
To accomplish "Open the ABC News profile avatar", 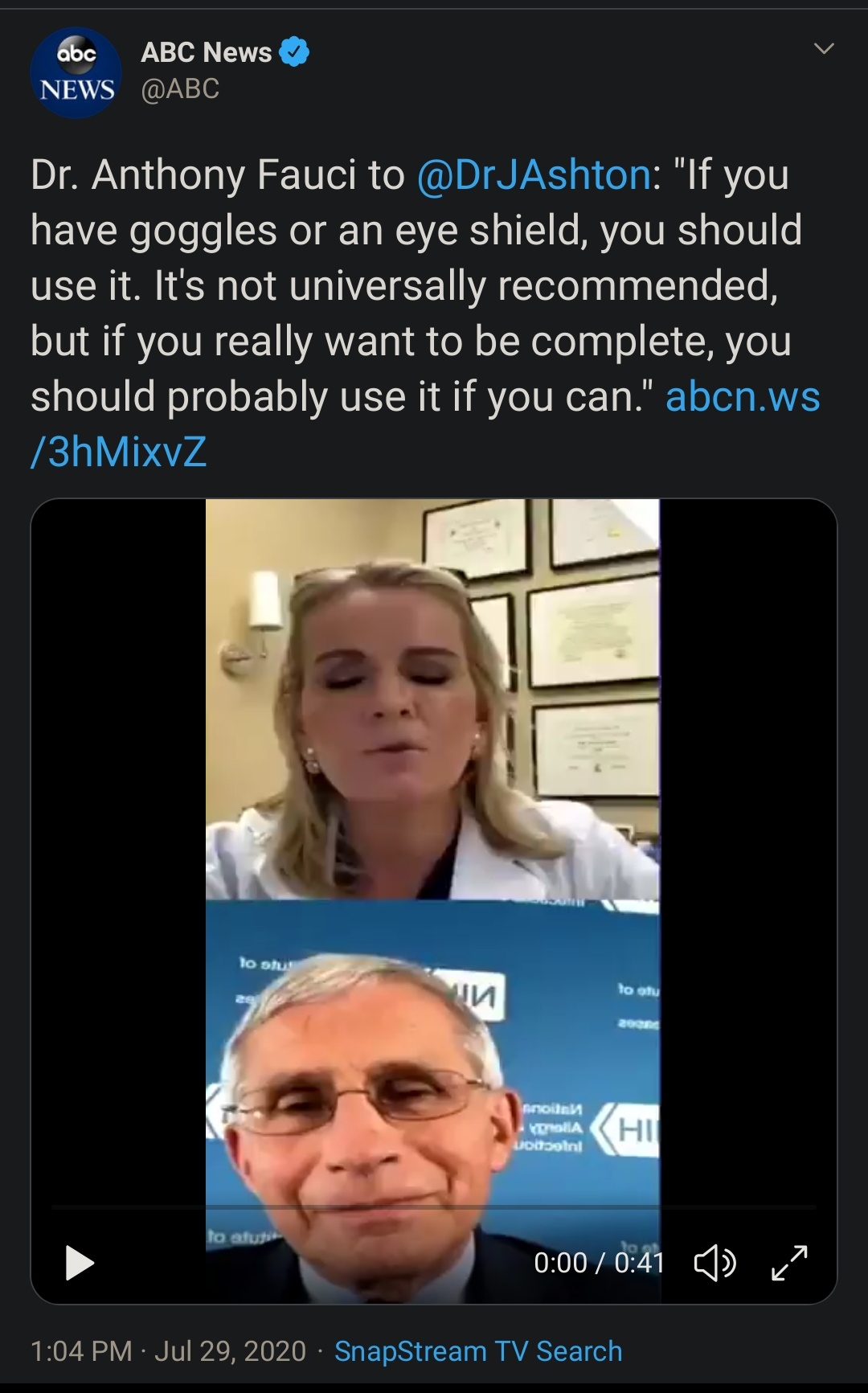I will coord(76,72).
